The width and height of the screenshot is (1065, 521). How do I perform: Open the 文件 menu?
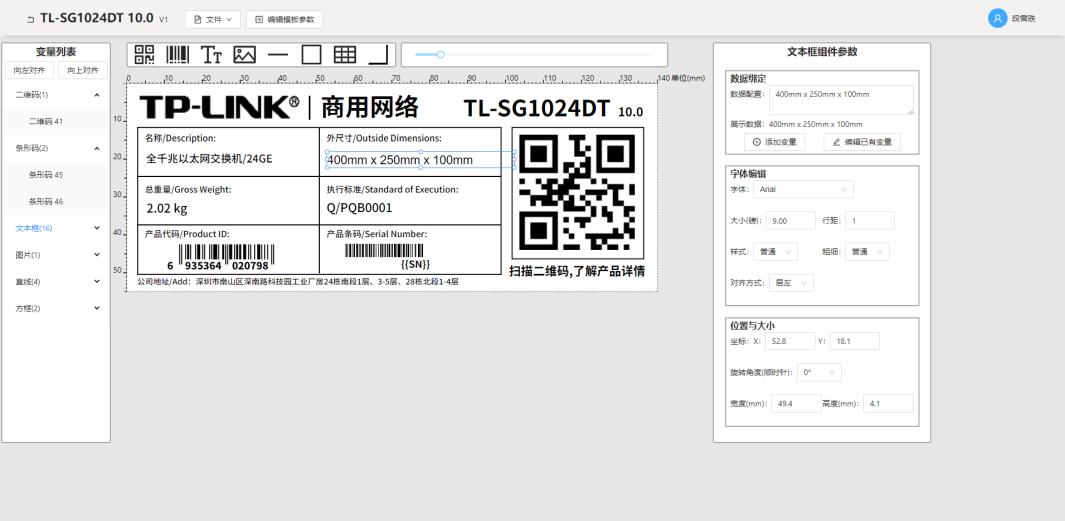tap(213, 20)
